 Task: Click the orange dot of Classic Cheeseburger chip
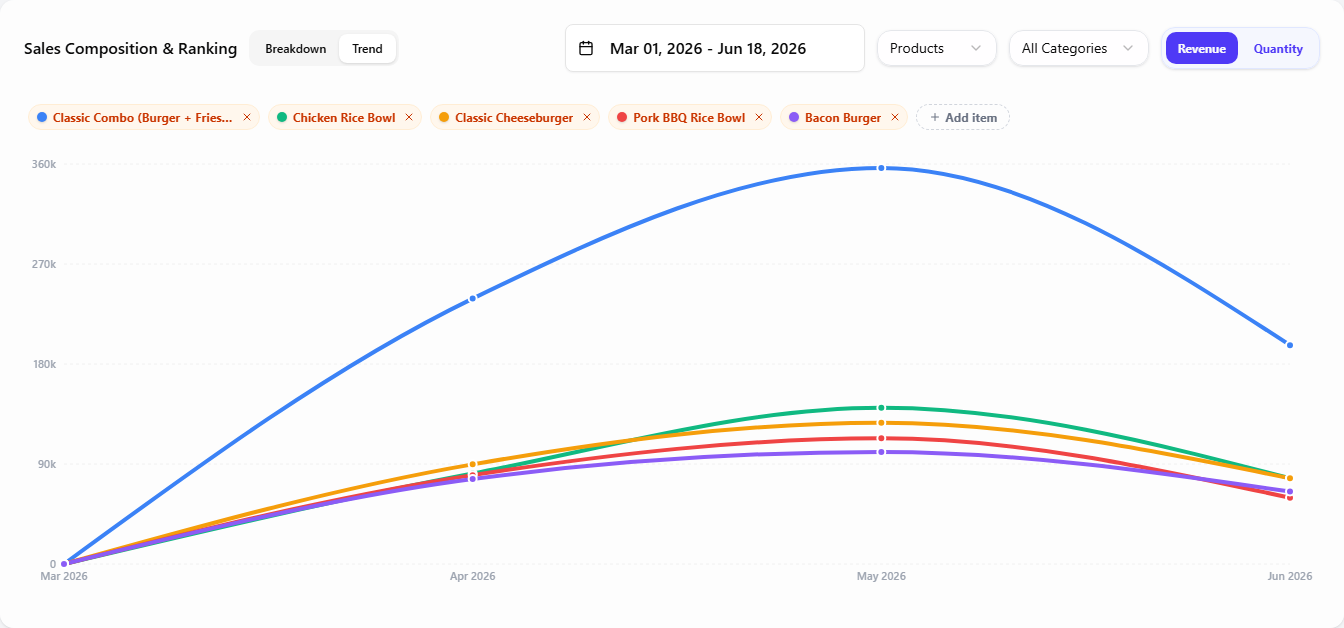(444, 117)
